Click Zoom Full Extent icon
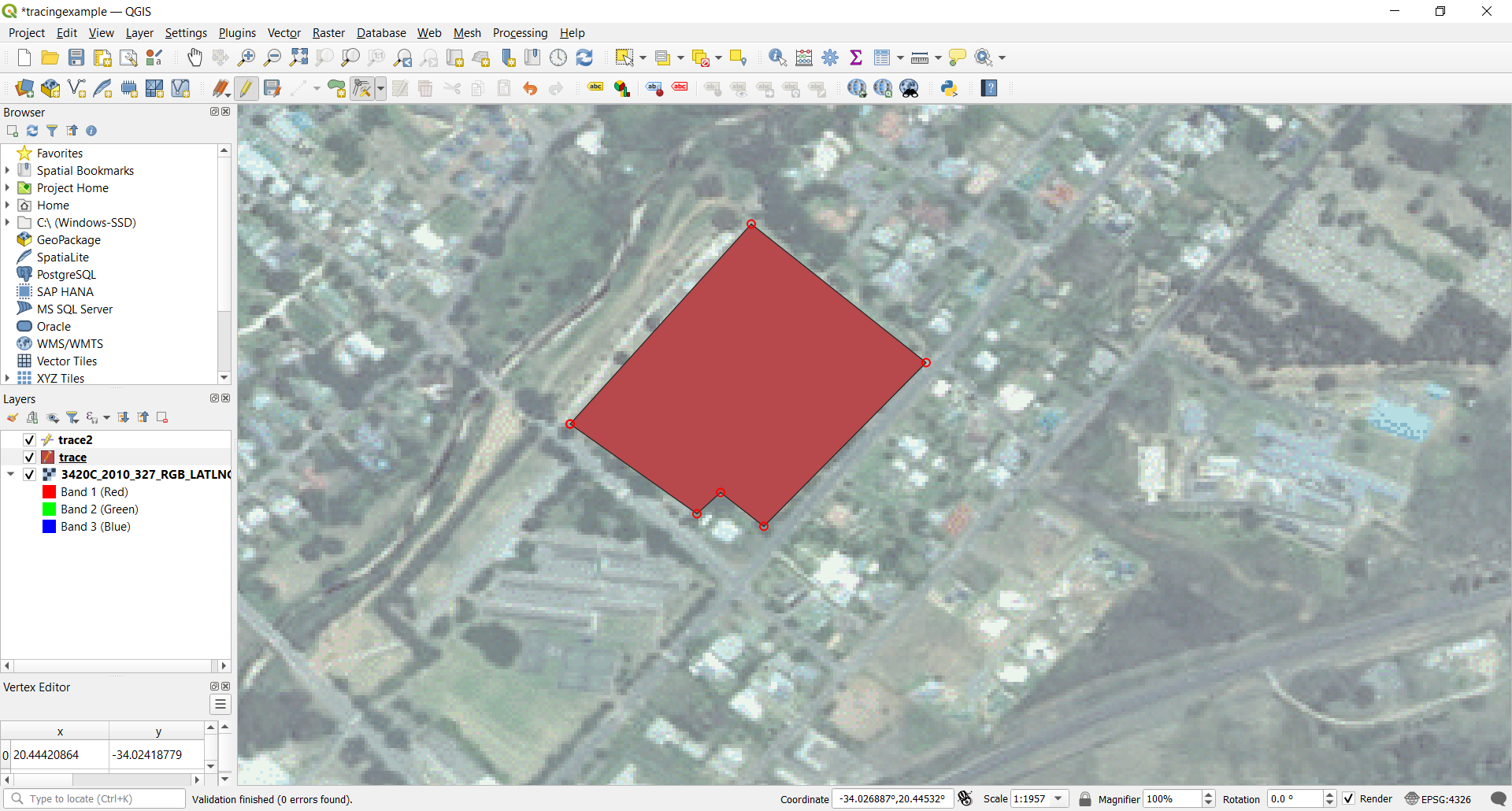Image resolution: width=1512 pixels, height=811 pixels. (298, 57)
